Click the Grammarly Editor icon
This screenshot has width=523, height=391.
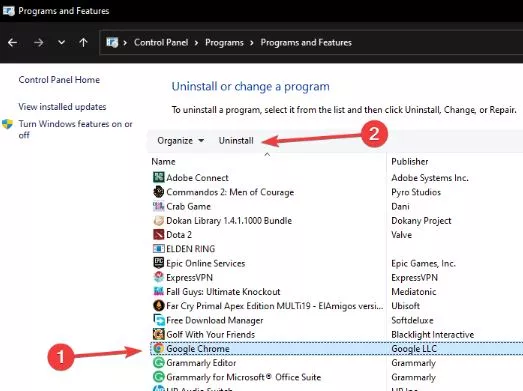pos(158,363)
